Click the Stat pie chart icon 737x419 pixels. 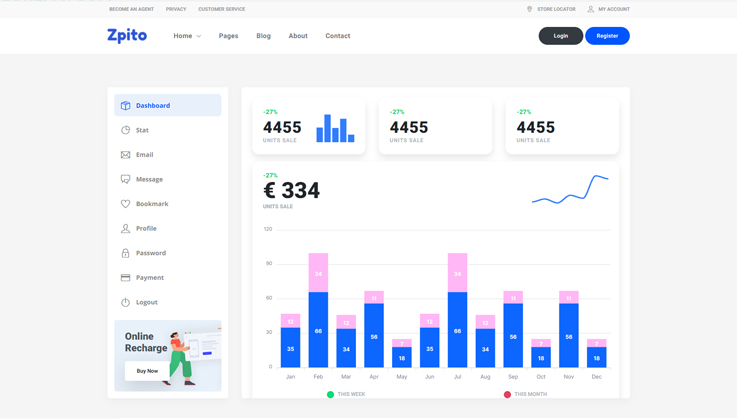coord(126,130)
